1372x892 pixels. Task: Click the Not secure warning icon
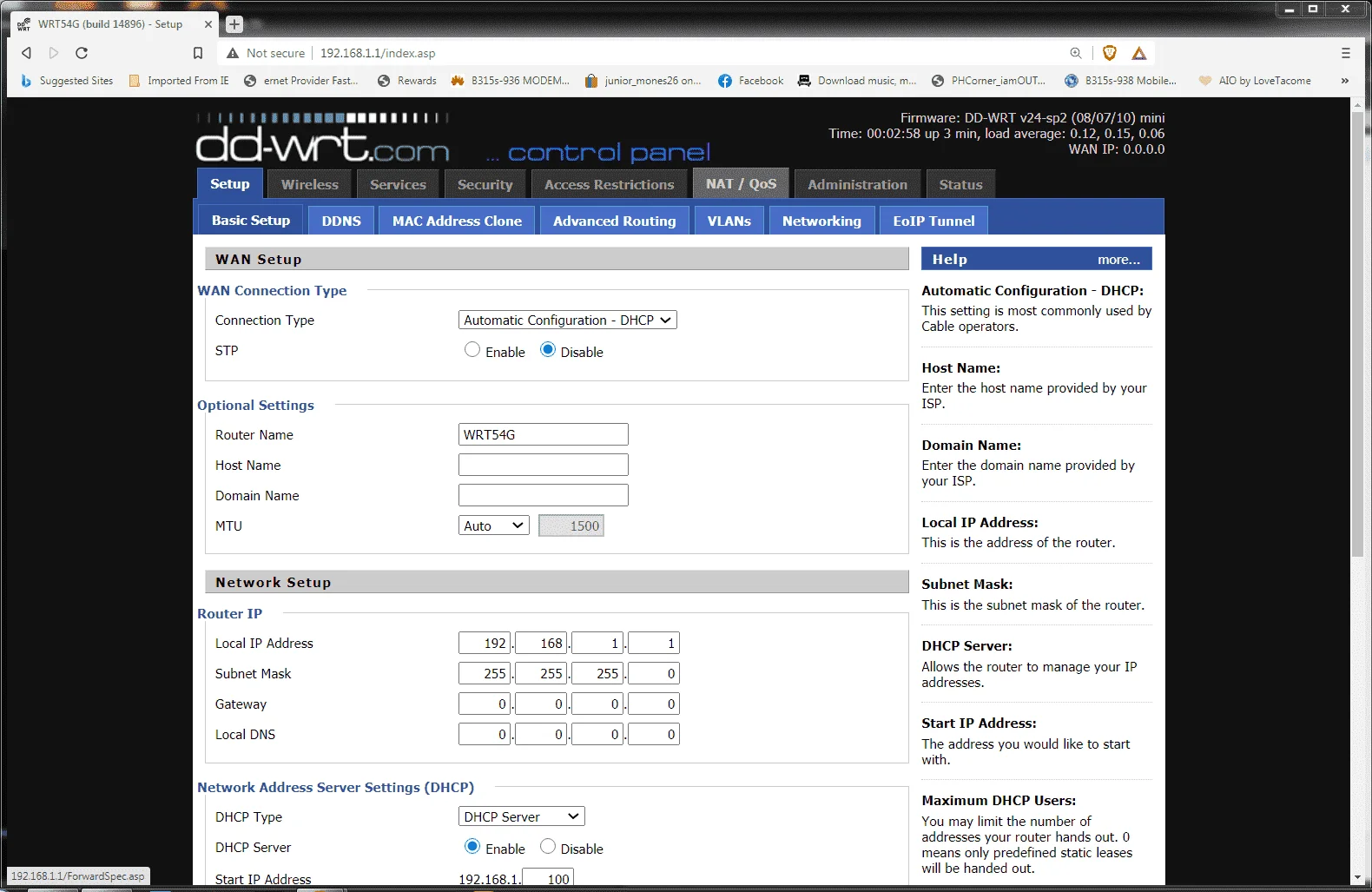(233, 53)
